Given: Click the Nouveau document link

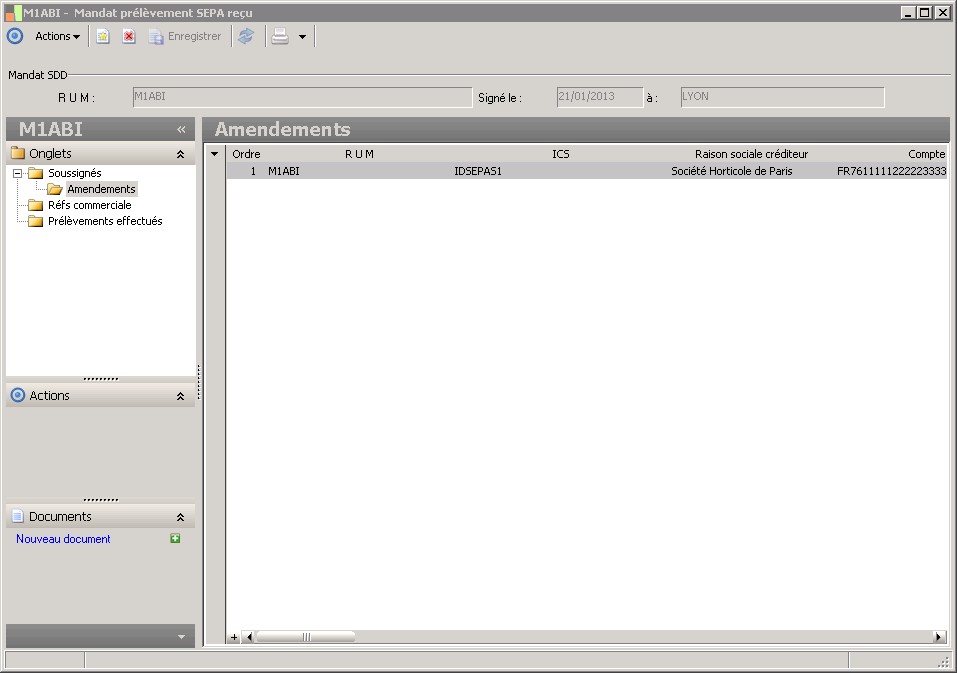Looking at the screenshot, I should pyautogui.click(x=63, y=539).
